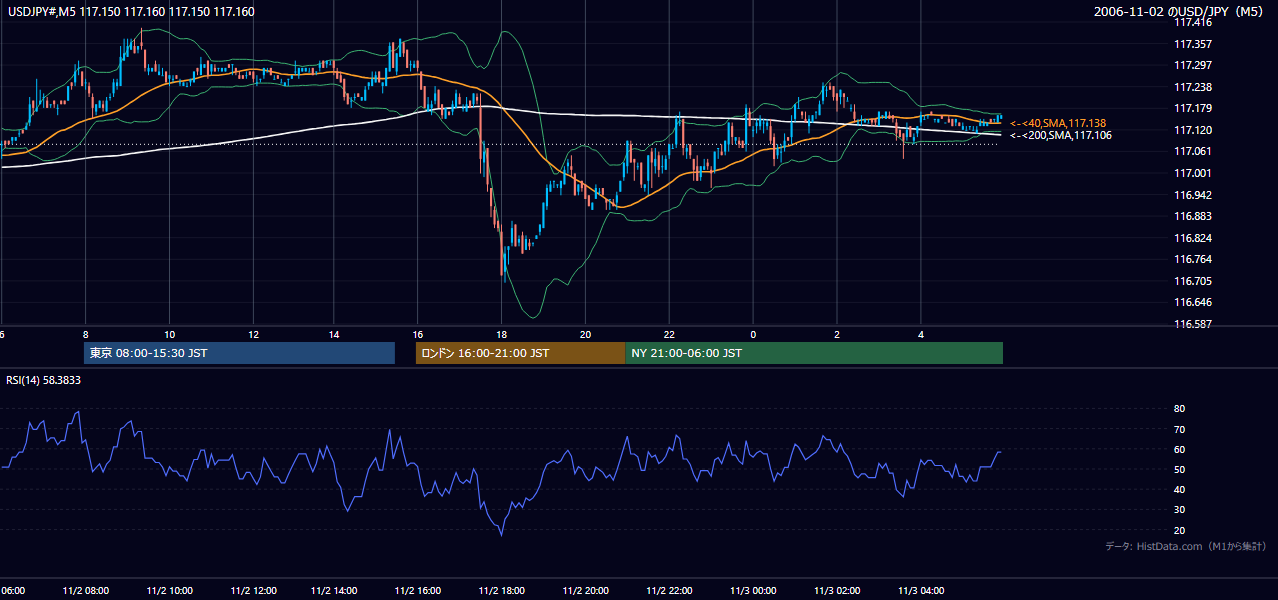Click price level 116.646 on axis
The image size is (1278, 600).
coord(1193,302)
